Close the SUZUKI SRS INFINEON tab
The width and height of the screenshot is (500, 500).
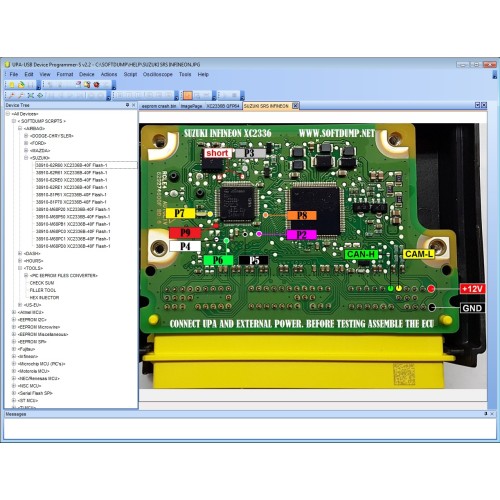pos(295,106)
